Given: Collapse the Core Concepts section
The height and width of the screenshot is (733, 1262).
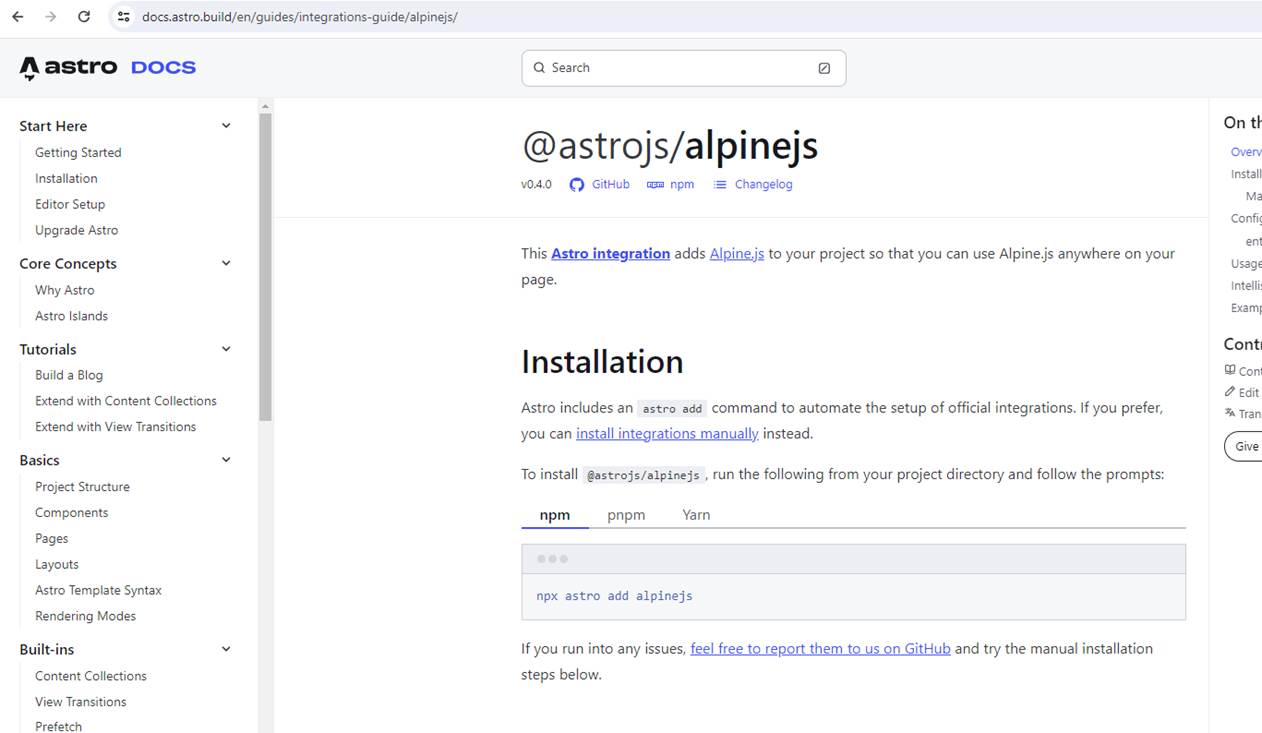Looking at the screenshot, I should coord(226,264).
